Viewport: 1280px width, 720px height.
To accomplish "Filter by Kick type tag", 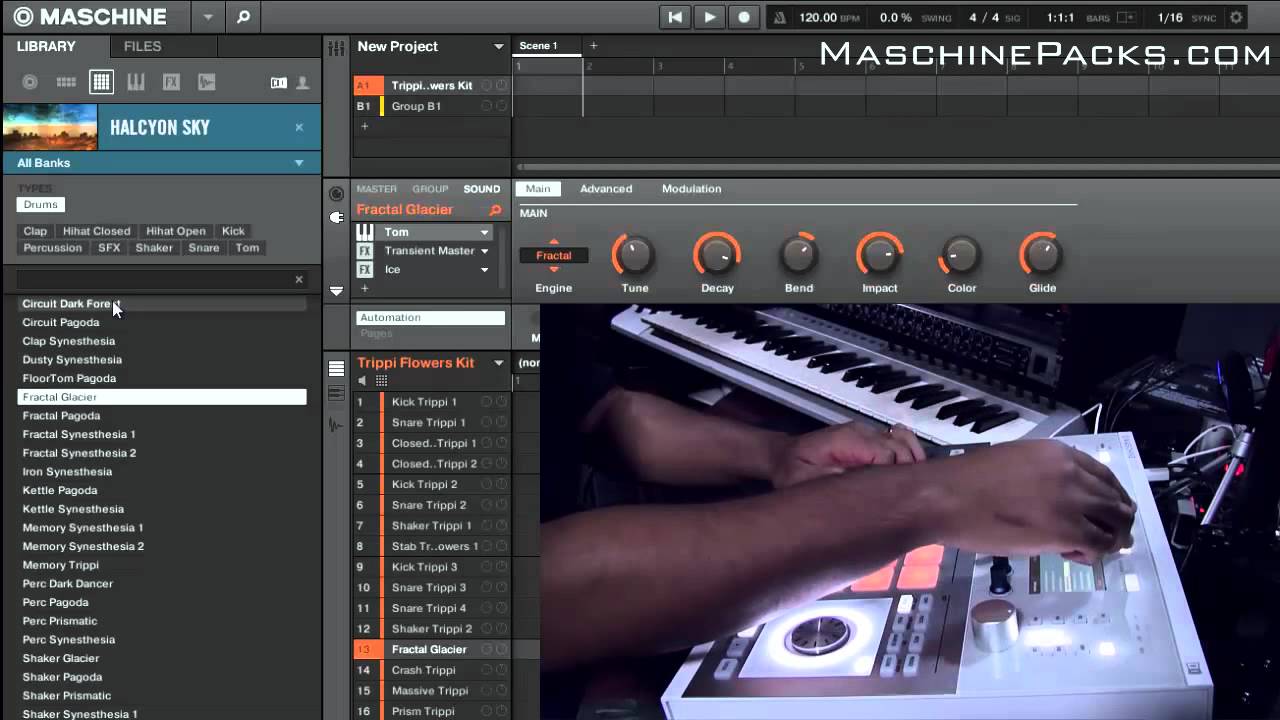I will [x=233, y=231].
